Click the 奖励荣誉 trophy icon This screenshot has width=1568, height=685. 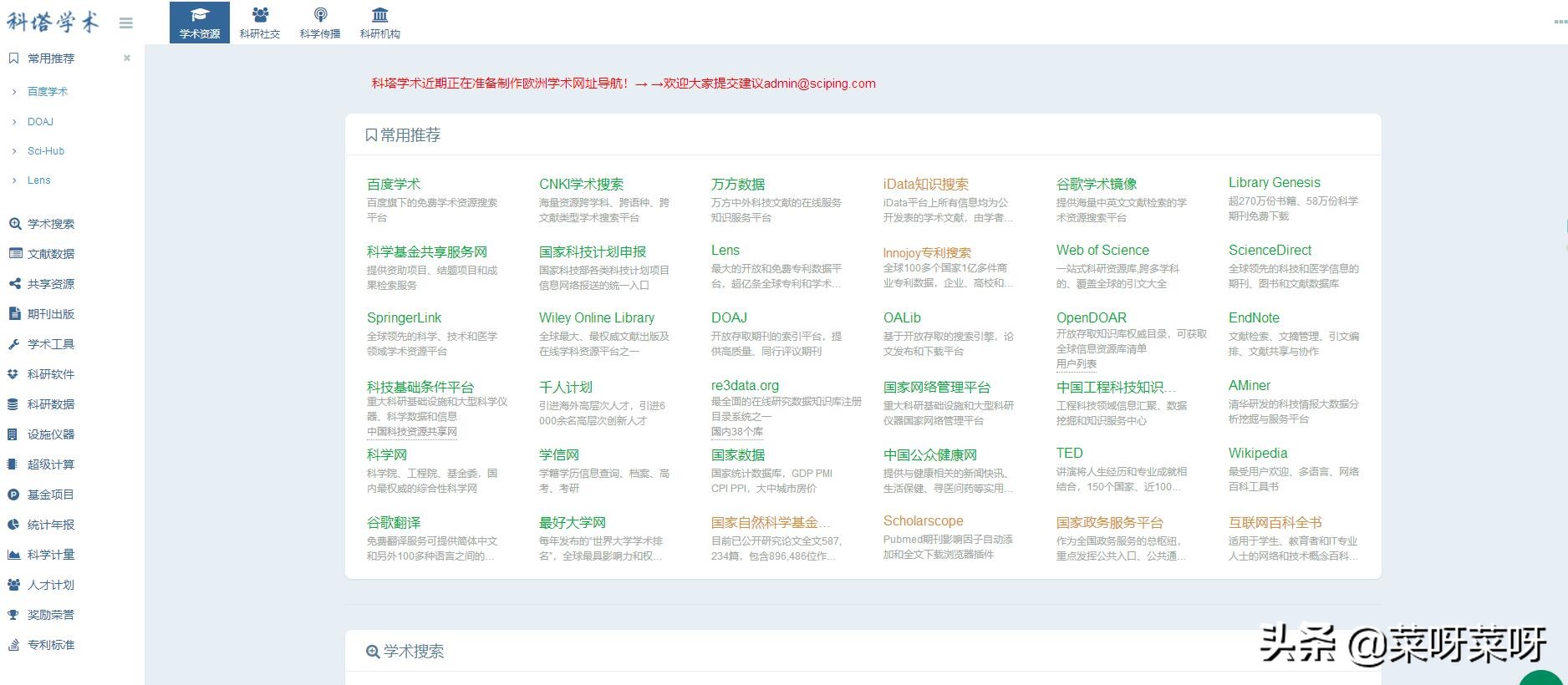click(x=13, y=615)
